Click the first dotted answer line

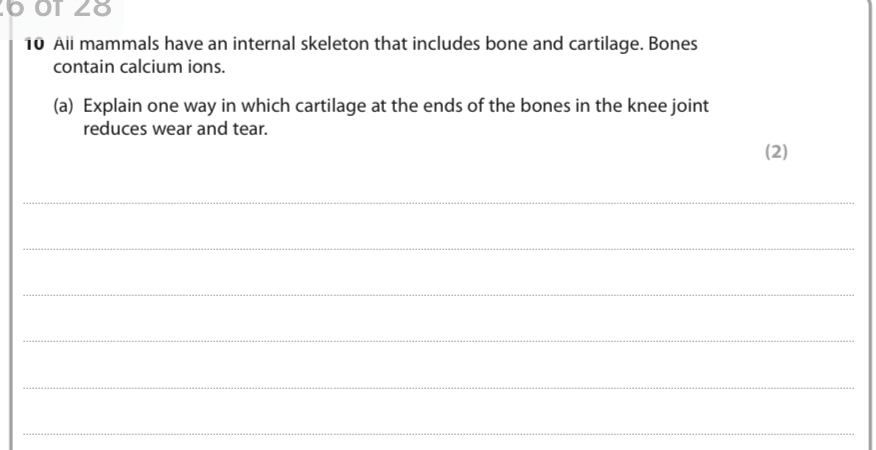(439, 203)
